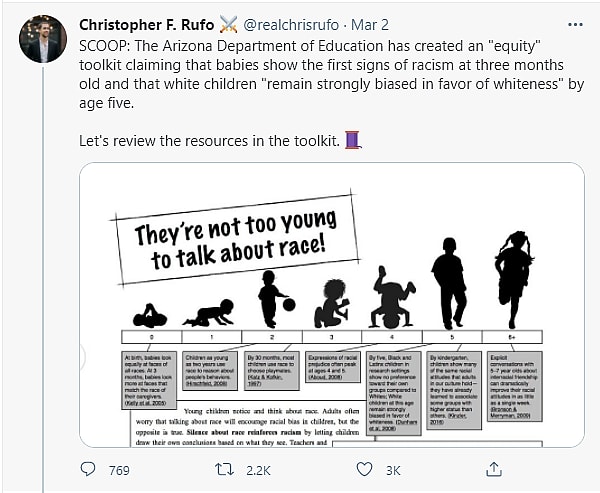The height and width of the screenshot is (493, 600).
Task: Open the three-dot more options menu
Action: (573, 23)
